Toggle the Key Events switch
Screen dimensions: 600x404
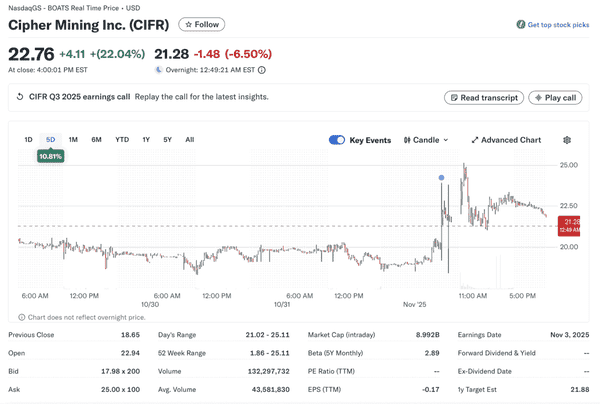point(337,140)
